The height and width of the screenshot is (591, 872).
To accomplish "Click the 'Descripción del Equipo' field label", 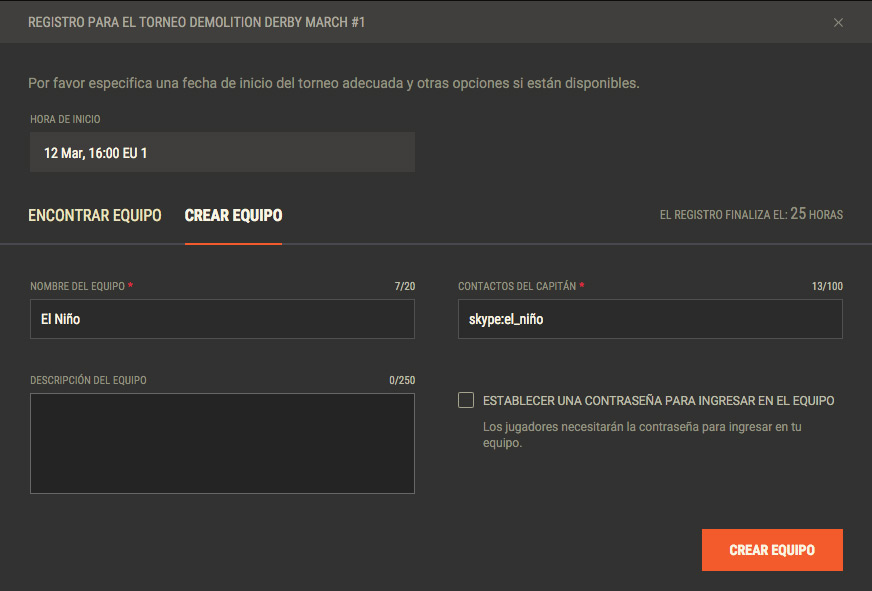I will (x=89, y=380).
